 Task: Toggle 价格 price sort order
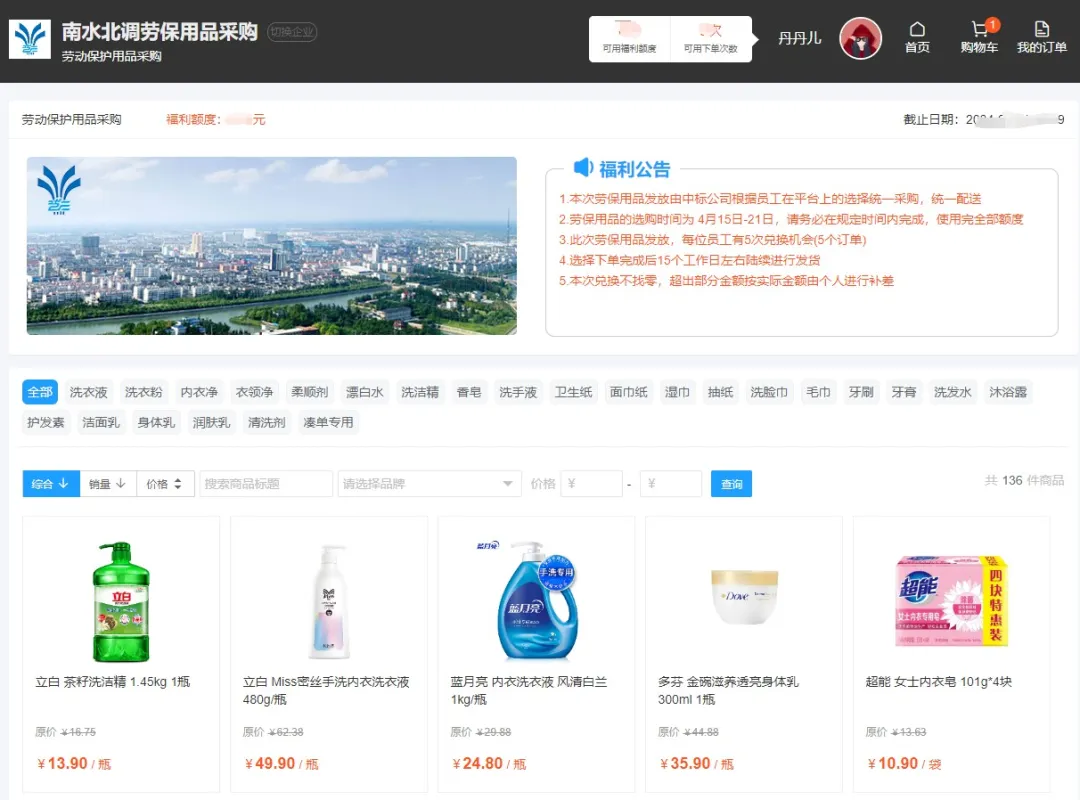165,484
